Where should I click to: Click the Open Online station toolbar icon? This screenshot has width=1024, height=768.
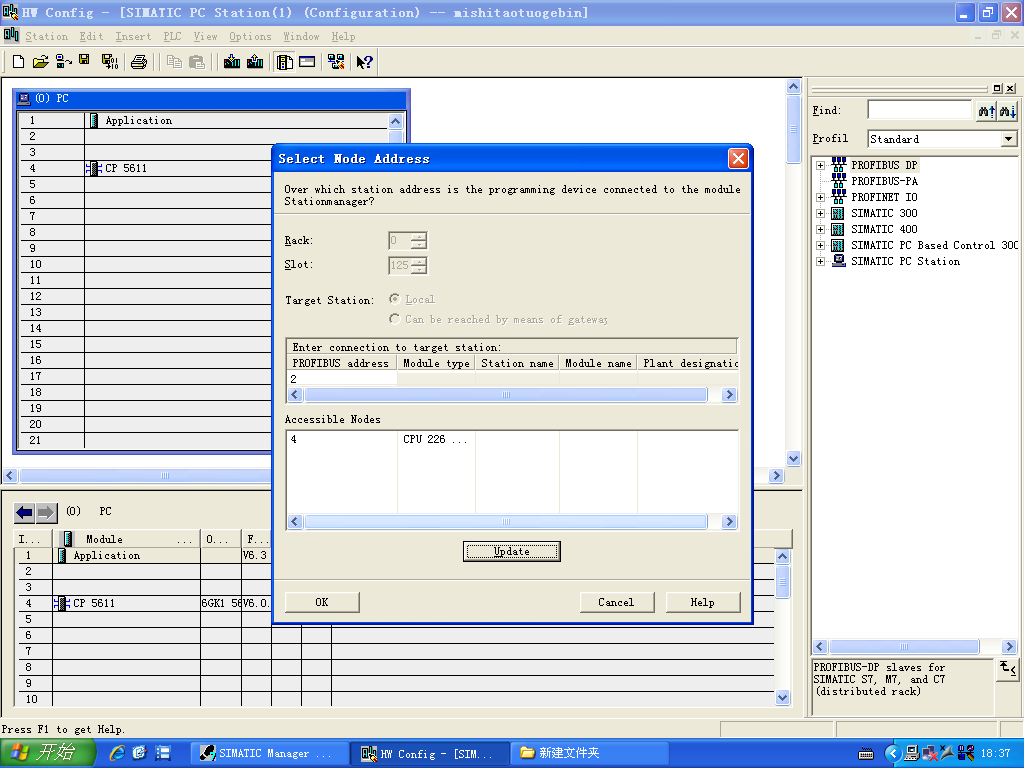(63, 62)
